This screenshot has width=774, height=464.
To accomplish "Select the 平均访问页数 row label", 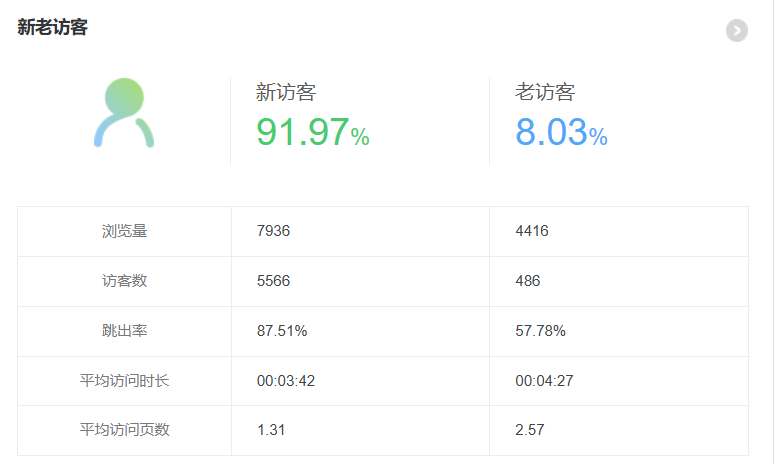I will pyautogui.click(x=124, y=429).
